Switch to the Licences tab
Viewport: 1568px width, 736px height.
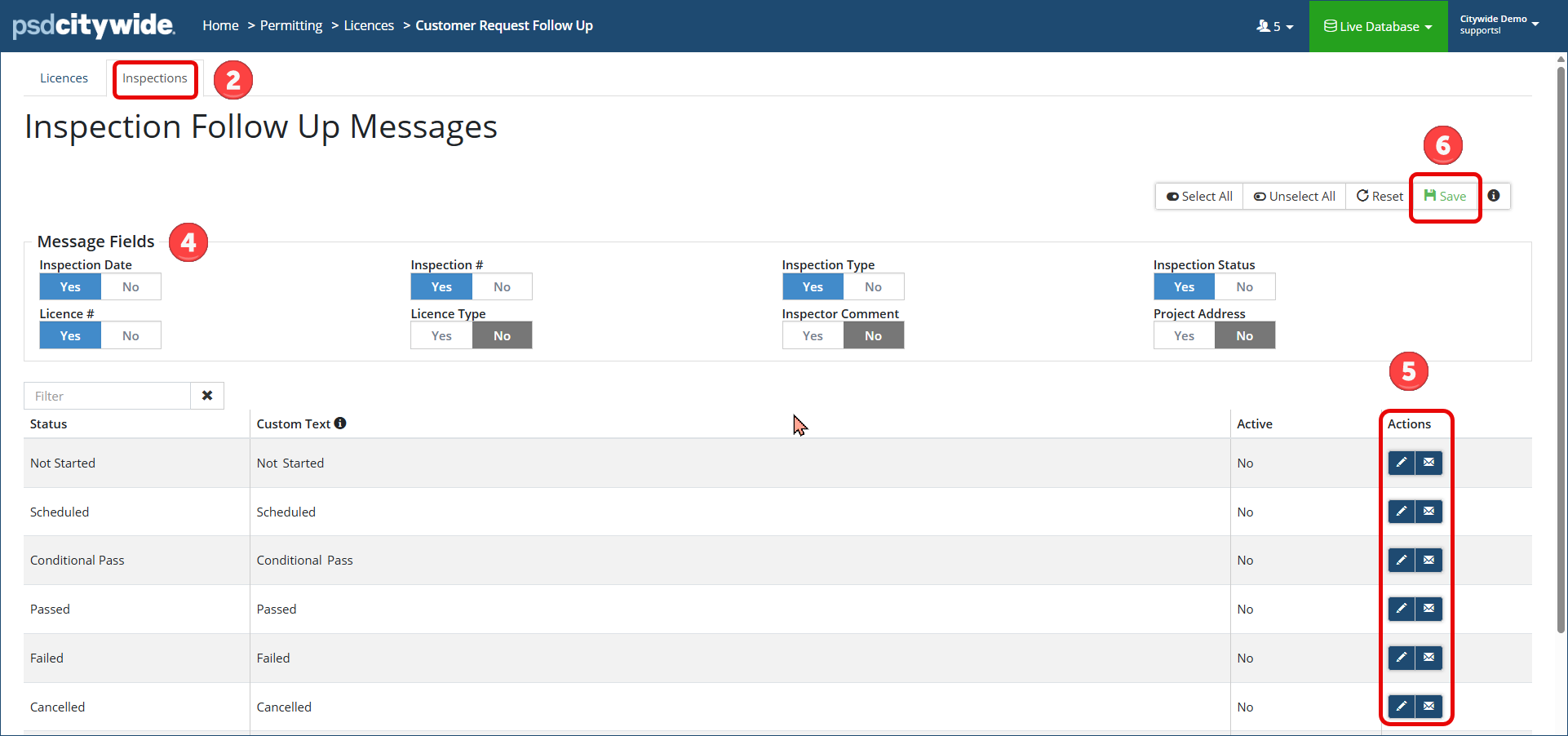(x=64, y=78)
